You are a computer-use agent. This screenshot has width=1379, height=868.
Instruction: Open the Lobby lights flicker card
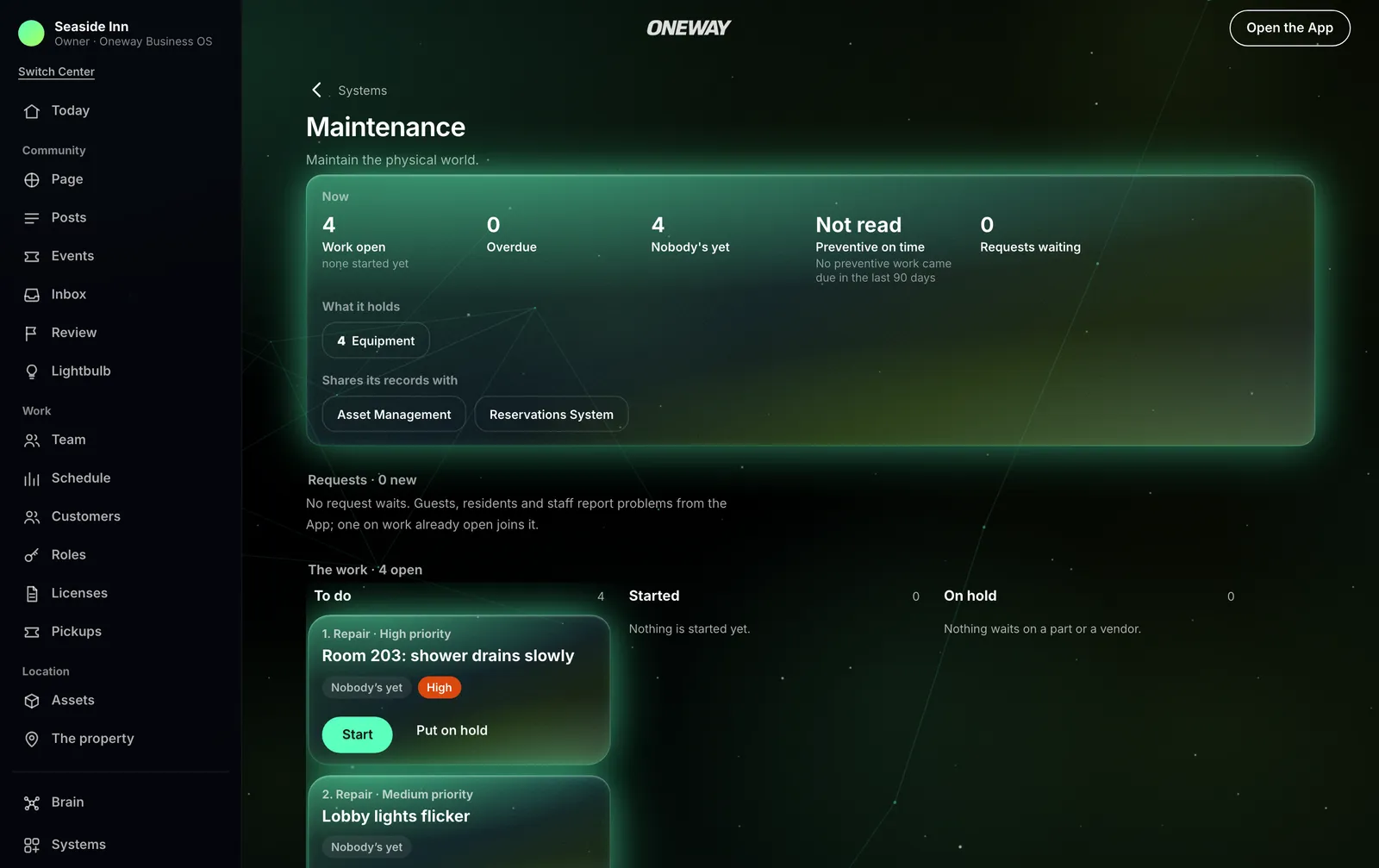[x=459, y=822]
